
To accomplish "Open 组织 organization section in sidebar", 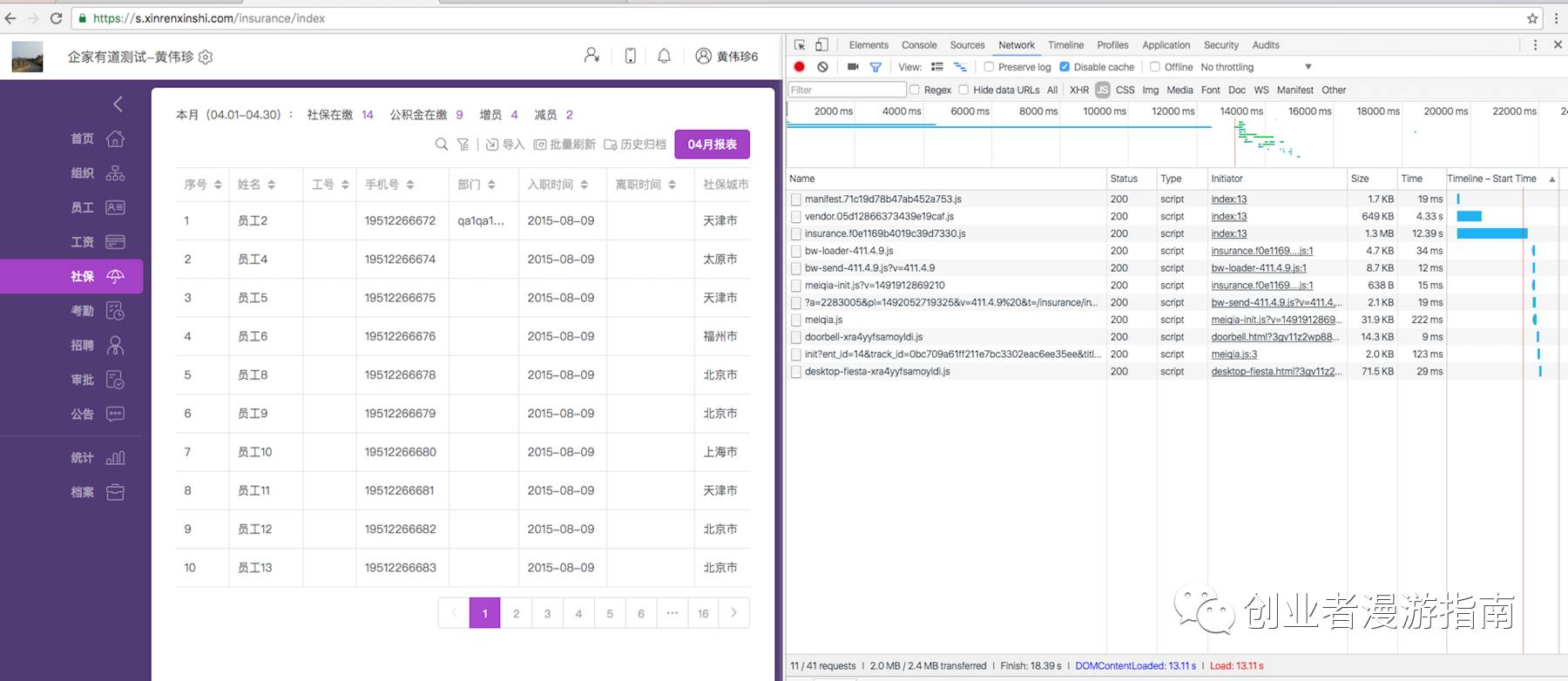I will [x=98, y=173].
